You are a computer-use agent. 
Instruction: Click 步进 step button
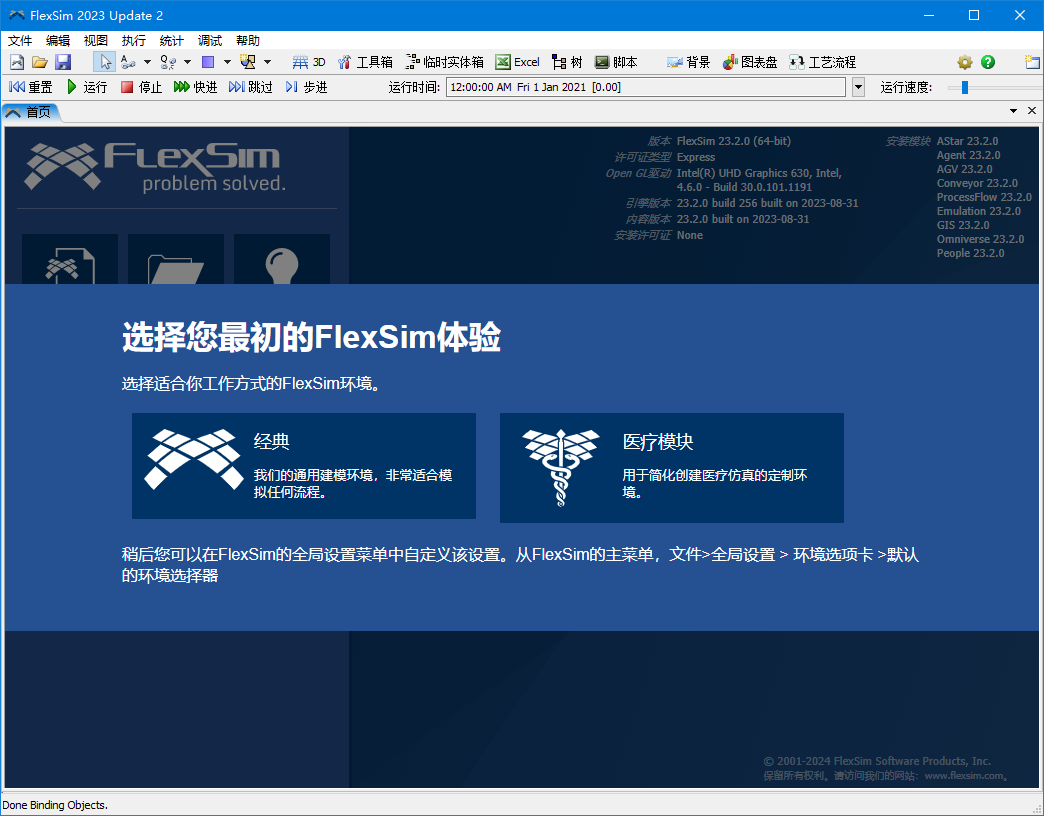coord(306,87)
